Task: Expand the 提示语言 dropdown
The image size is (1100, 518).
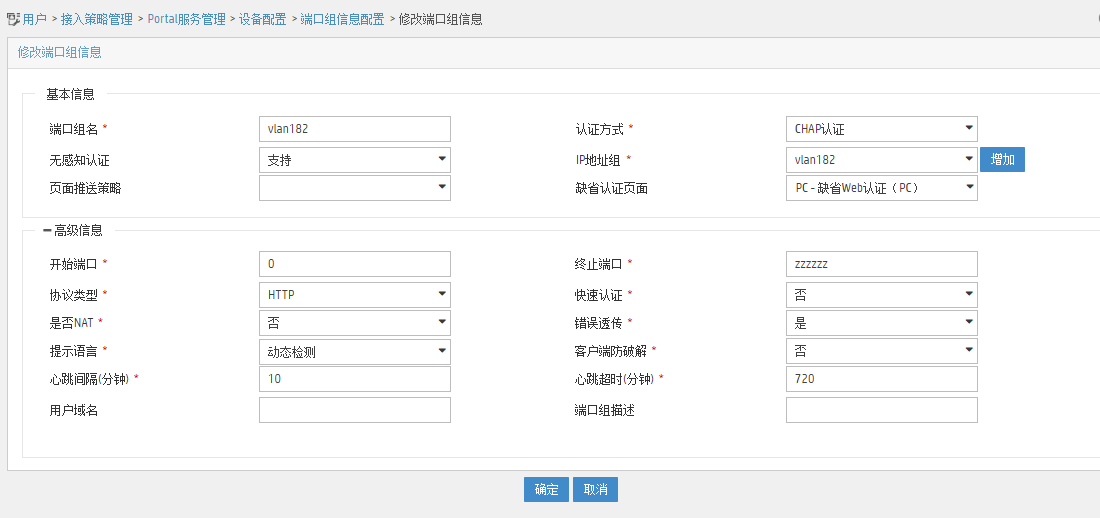Action: point(354,351)
